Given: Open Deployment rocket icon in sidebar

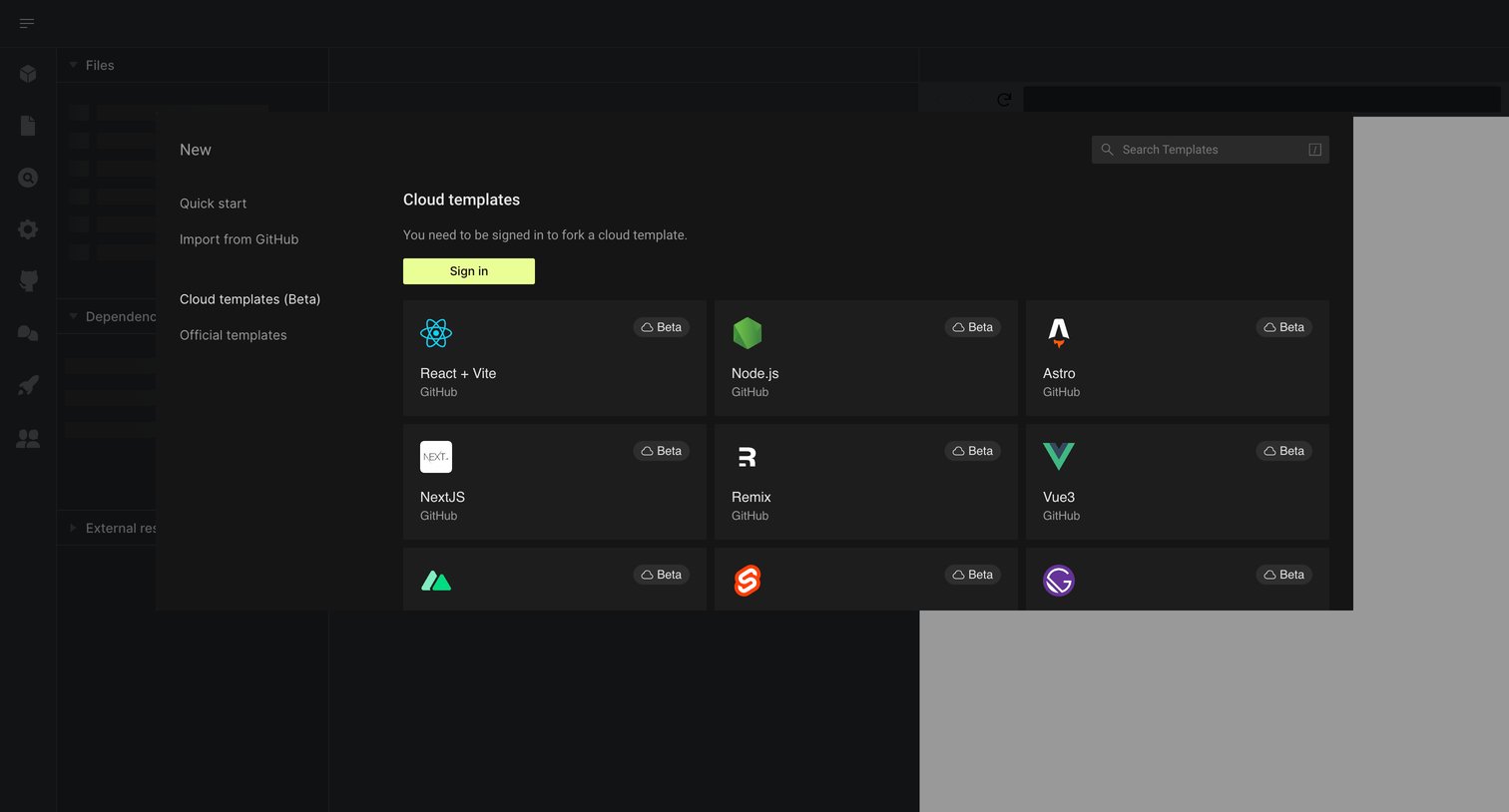Looking at the screenshot, I should click(28, 385).
